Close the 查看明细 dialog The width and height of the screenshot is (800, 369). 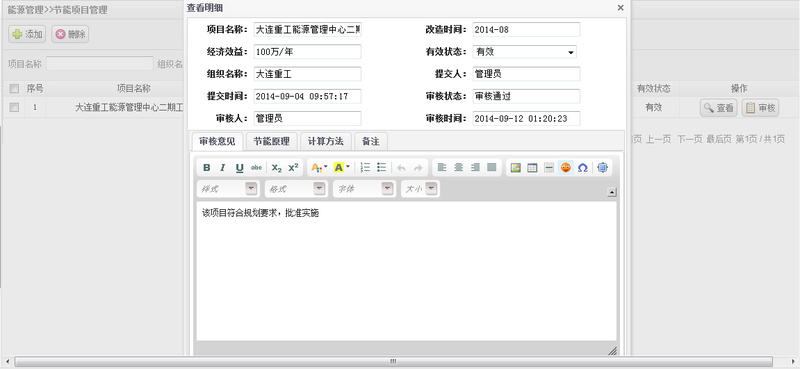tap(620, 8)
